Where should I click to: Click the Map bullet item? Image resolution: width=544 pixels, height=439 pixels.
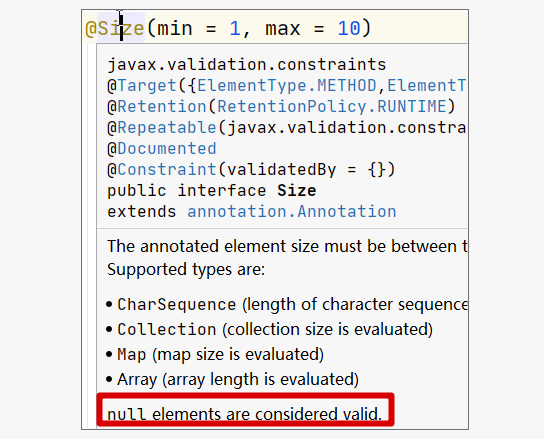coord(215,354)
